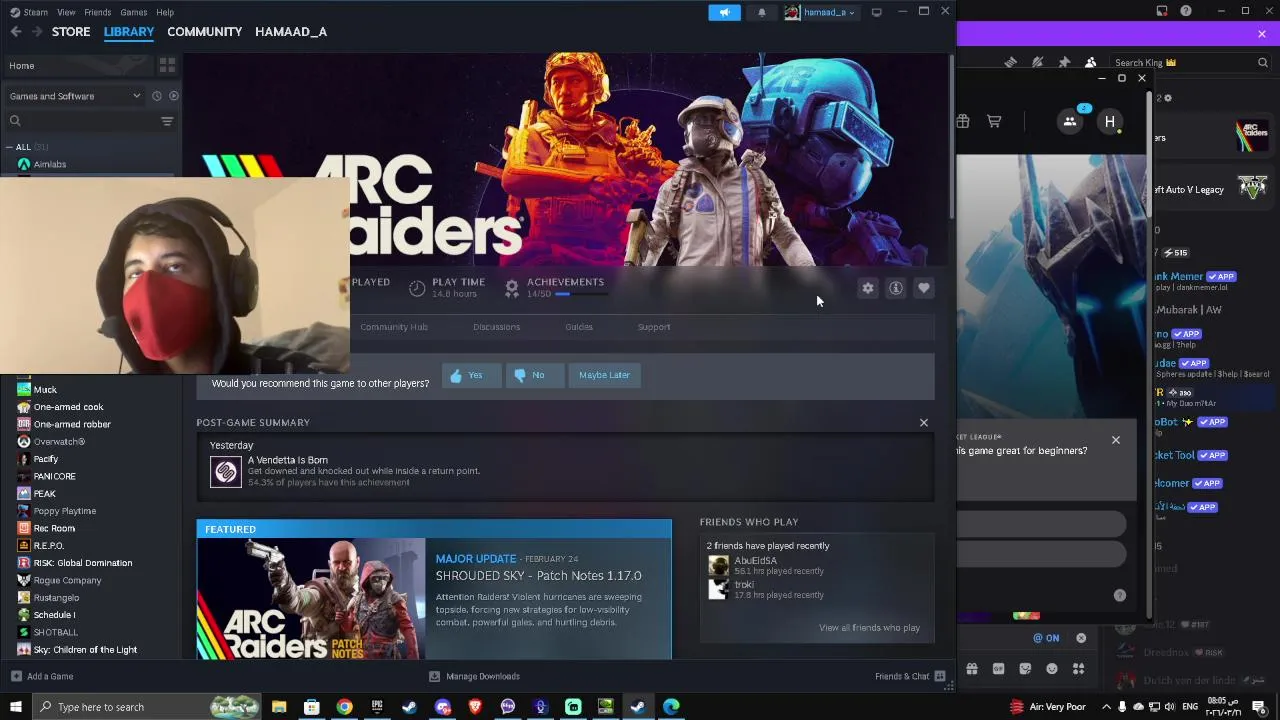Select Aimlabs in game list
This screenshot has height=720, width=1280.
(50, 164)
